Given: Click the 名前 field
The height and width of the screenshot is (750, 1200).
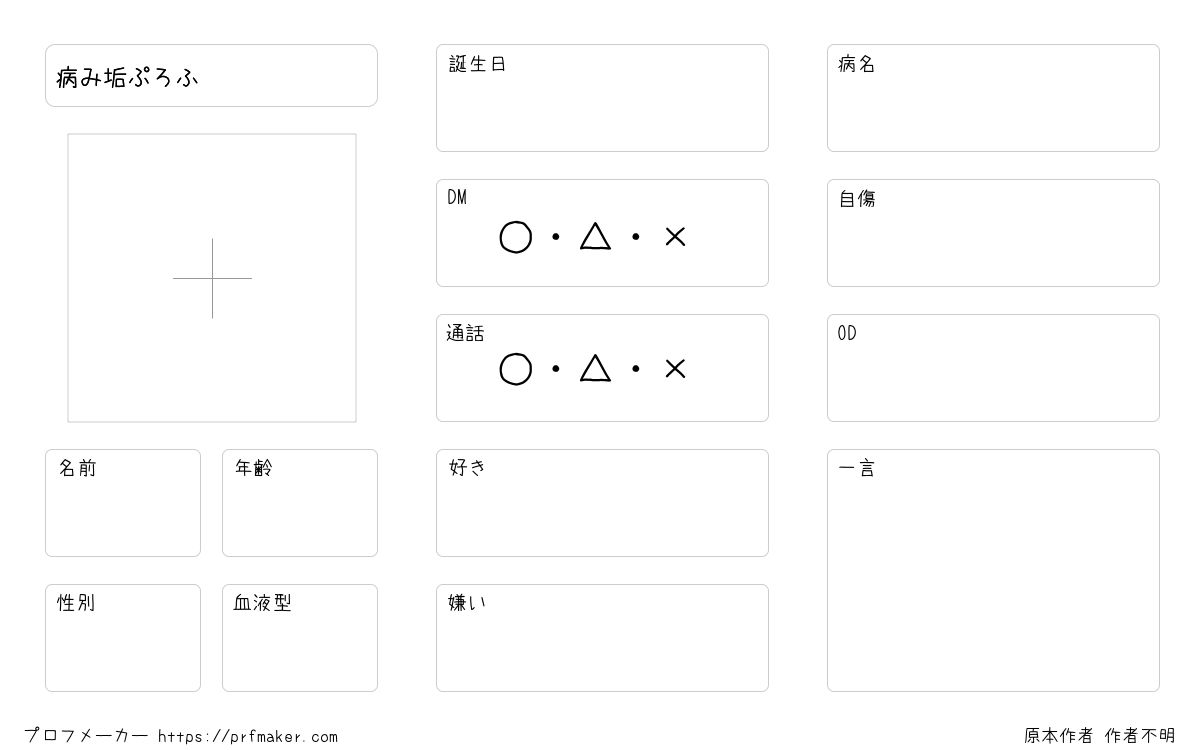Looking at the screenshot, I should click(x=123, y=503).
